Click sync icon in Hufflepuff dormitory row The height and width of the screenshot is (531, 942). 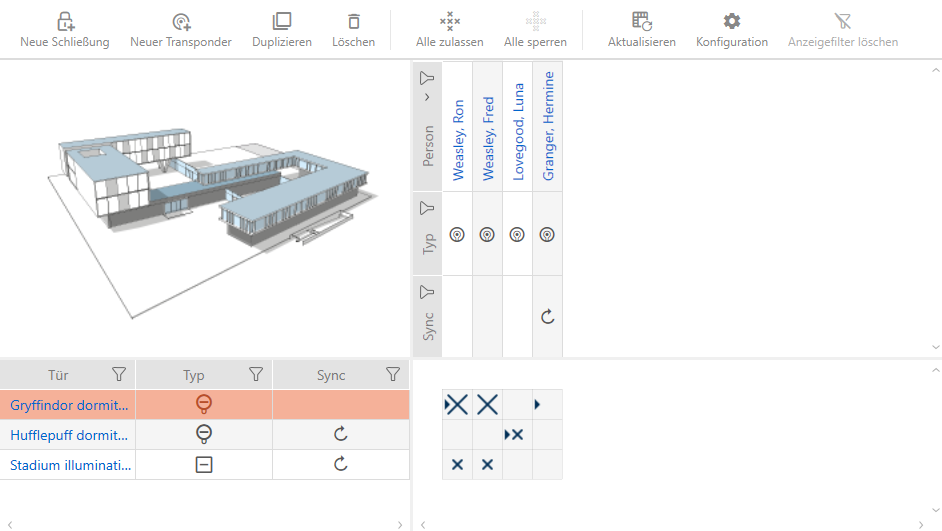(340, 435)
